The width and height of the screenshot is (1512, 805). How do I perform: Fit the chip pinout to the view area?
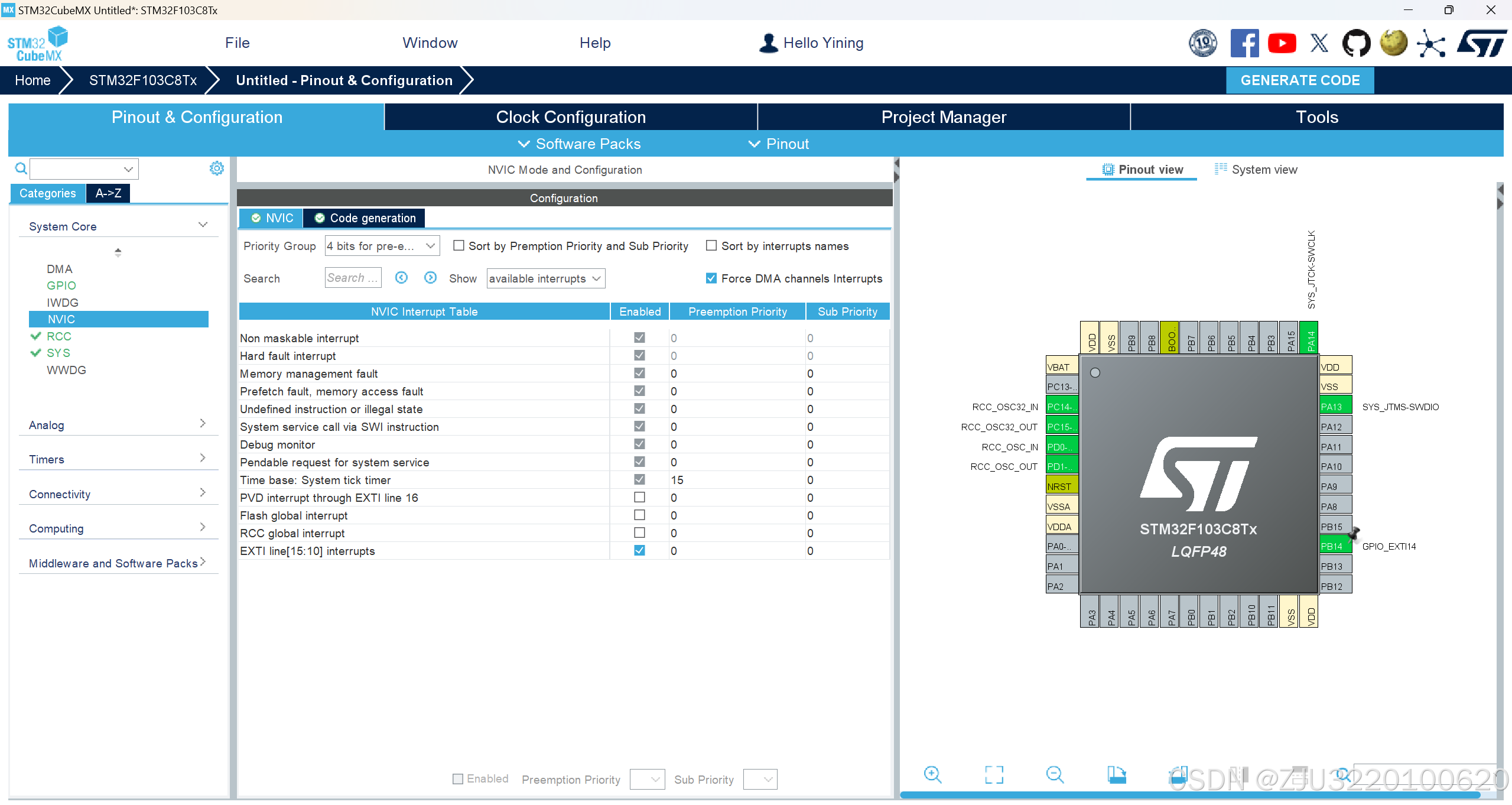point(994,774)
